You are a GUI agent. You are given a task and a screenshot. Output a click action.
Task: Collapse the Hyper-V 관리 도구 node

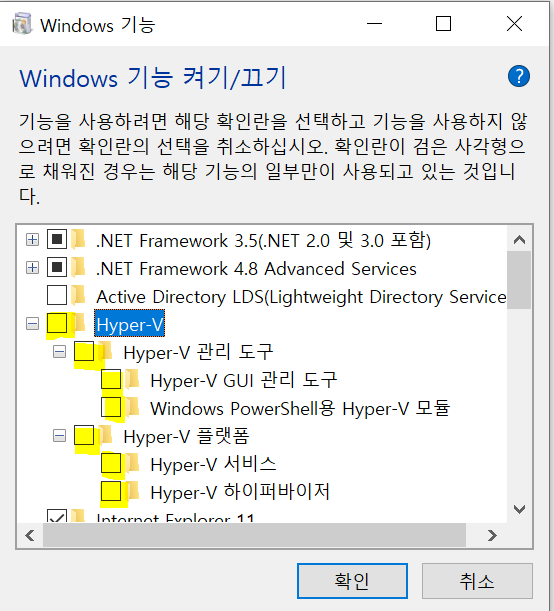[x=59, y=352]
